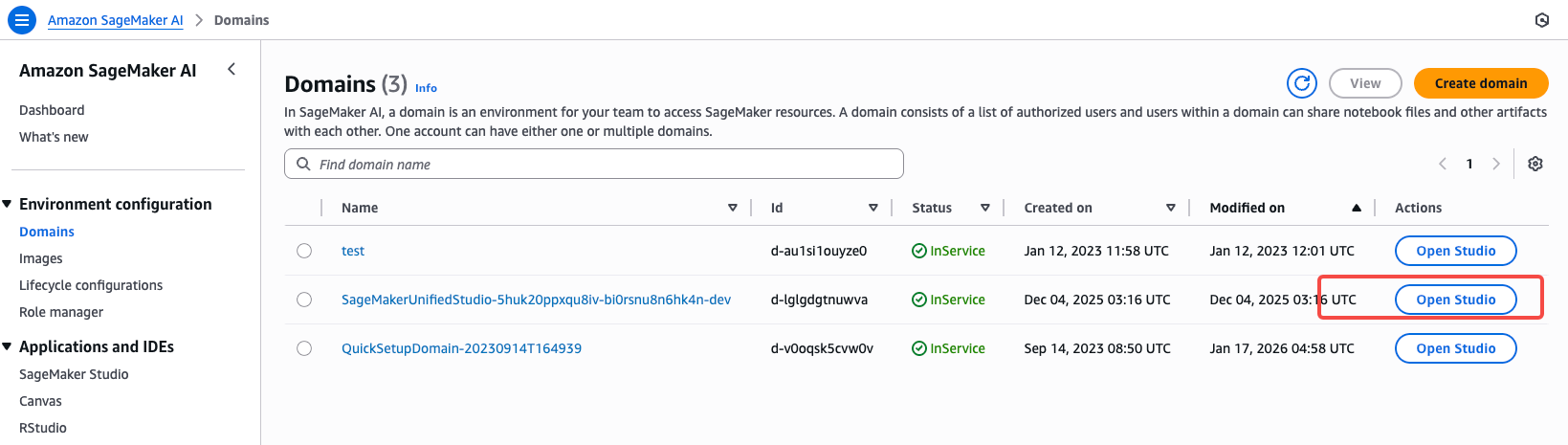Sort by Name column arrow
Viewport: 1568px width, 445px height.
[x=733, y=208]
